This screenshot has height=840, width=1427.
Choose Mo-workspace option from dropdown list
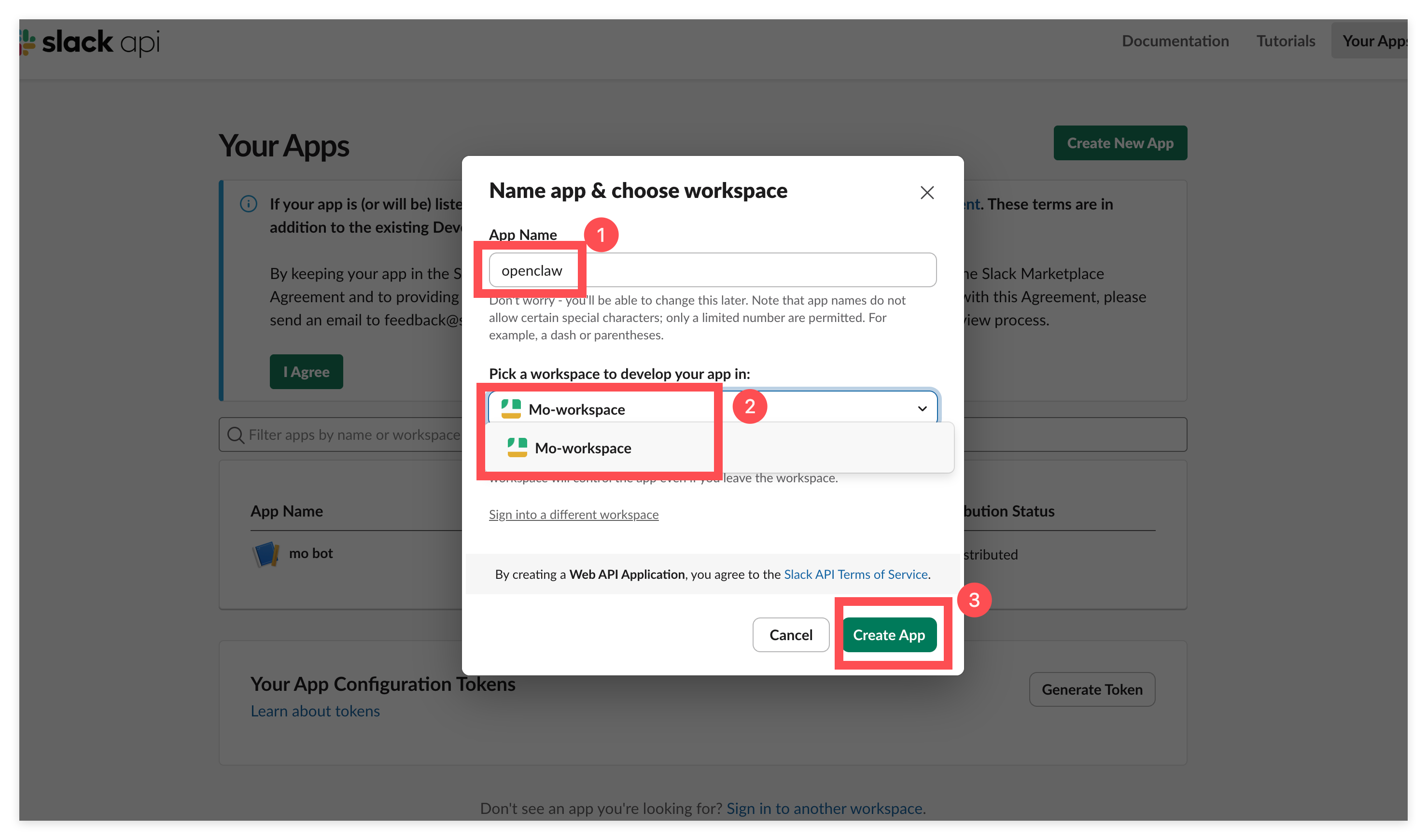[583, 448]
